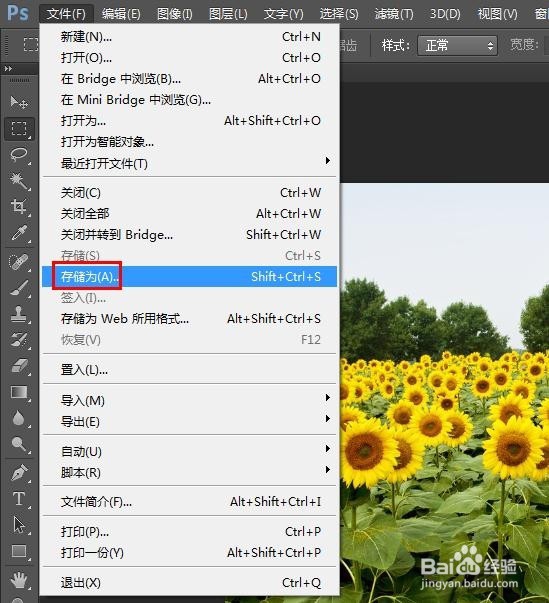
Task: Choose 新建(N)... from File menu
Action: coord(189,37)
